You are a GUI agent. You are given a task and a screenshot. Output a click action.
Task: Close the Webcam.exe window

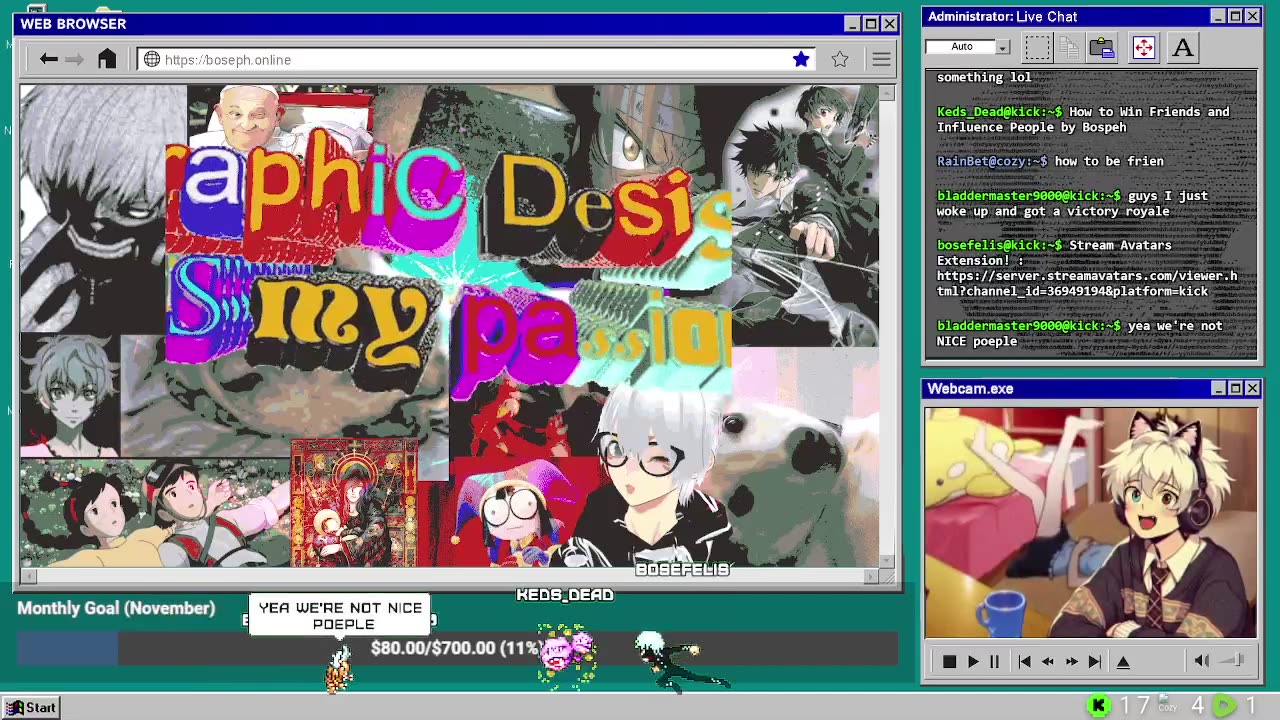1253,388
